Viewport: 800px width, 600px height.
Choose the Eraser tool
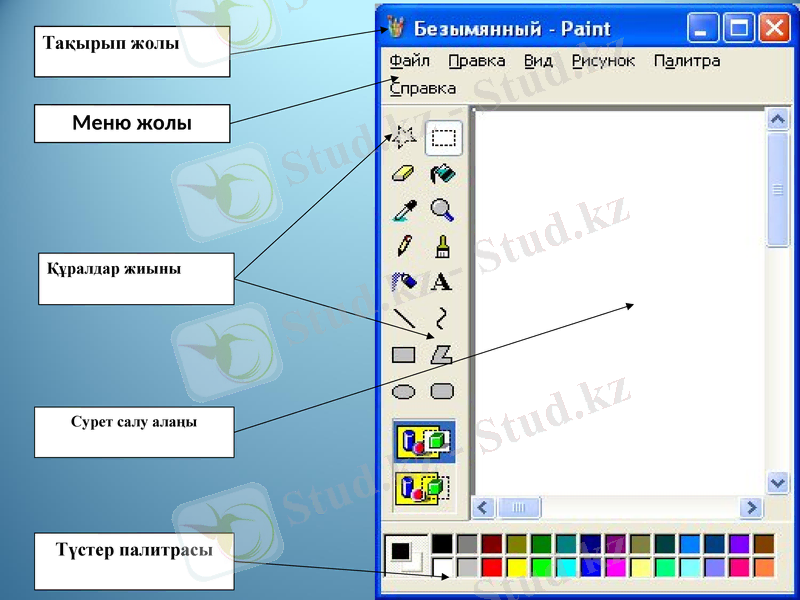click(x=404, y=174)
